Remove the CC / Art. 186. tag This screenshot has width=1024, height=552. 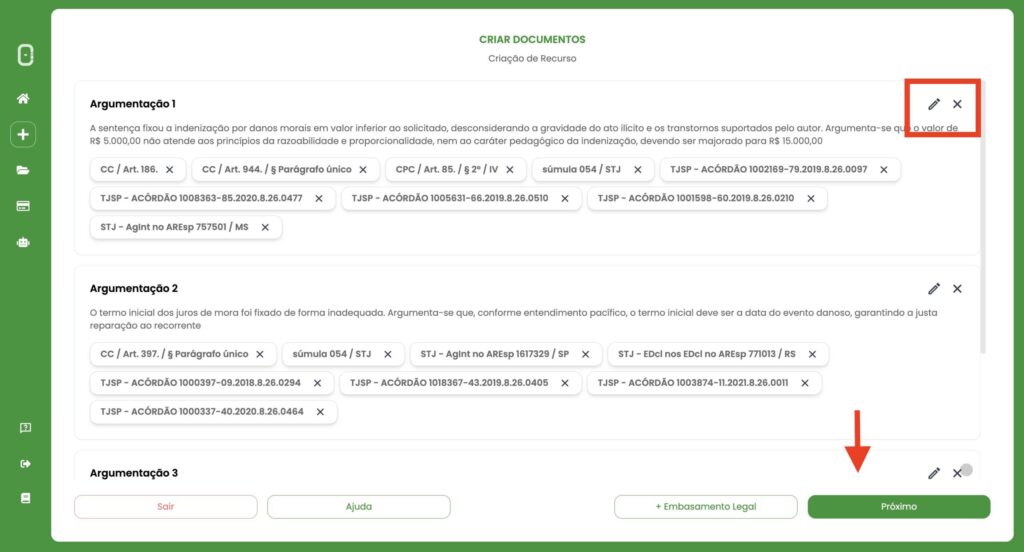point(169,169)
